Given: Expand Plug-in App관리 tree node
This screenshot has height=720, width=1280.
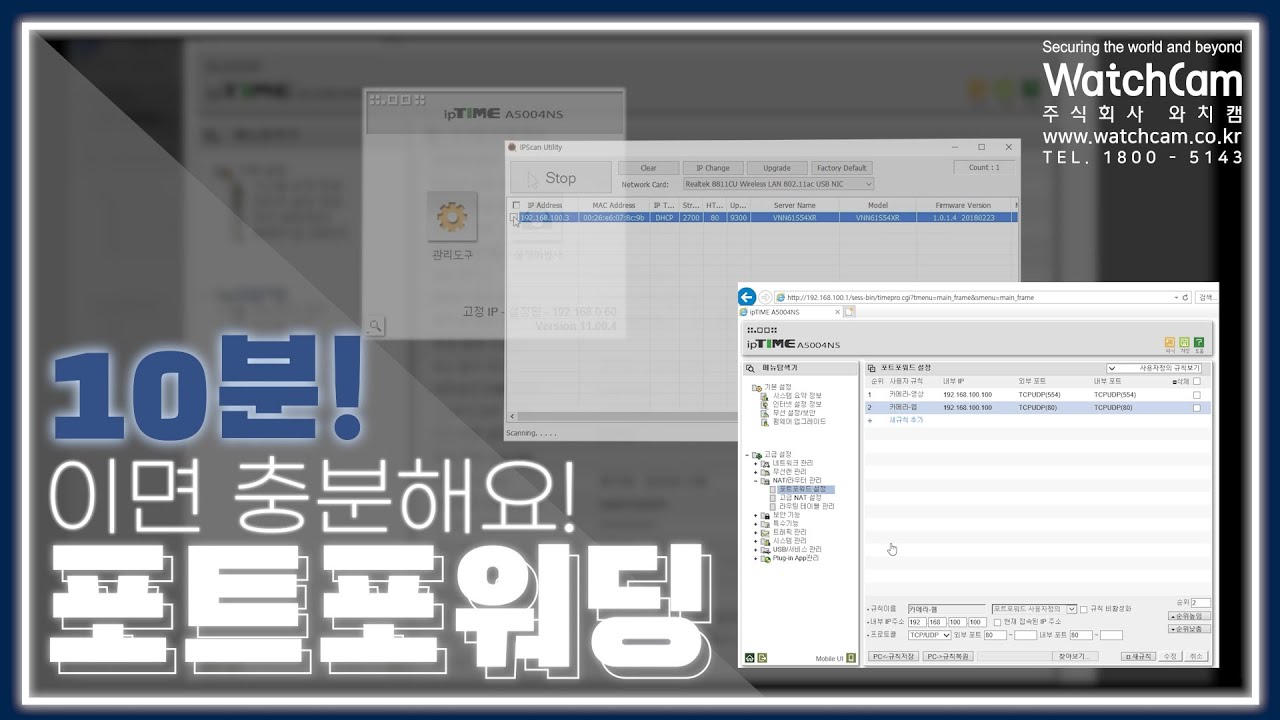Looking at the screenshot, I should click(x=755, y=558).
